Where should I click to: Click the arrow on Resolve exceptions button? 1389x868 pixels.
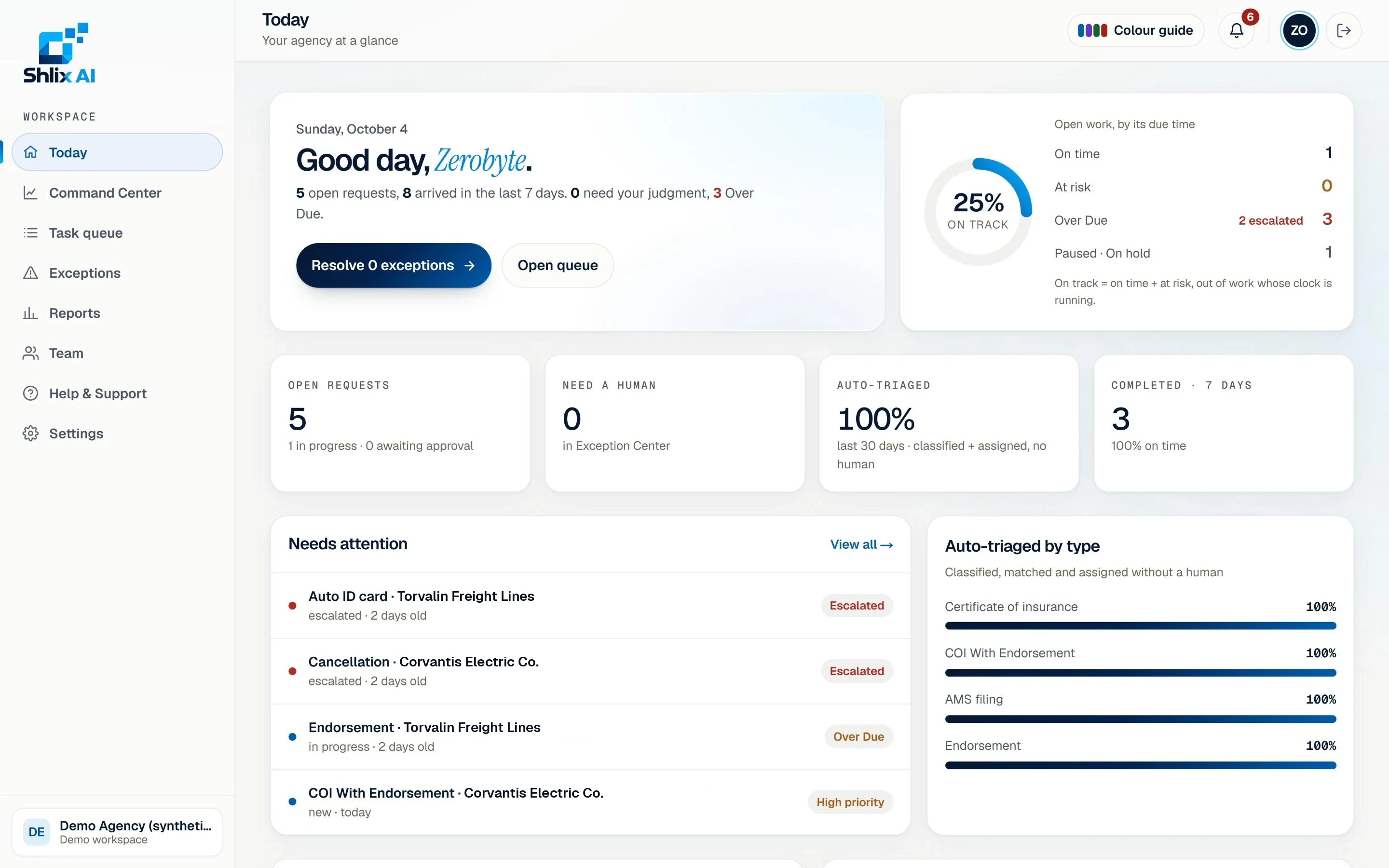(x=469, y=265)
